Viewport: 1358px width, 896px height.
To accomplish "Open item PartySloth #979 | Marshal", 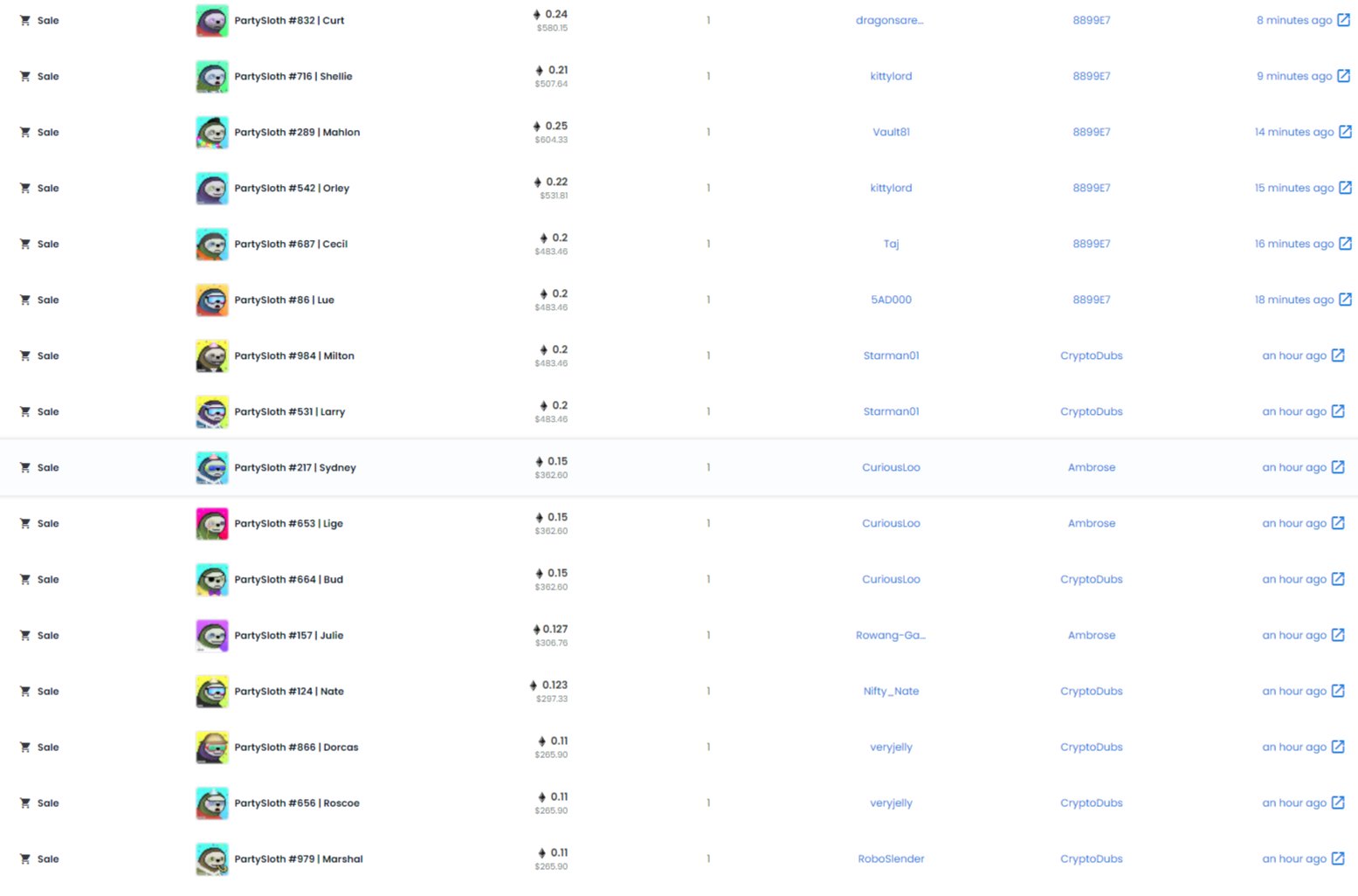I will coord(299,858).
